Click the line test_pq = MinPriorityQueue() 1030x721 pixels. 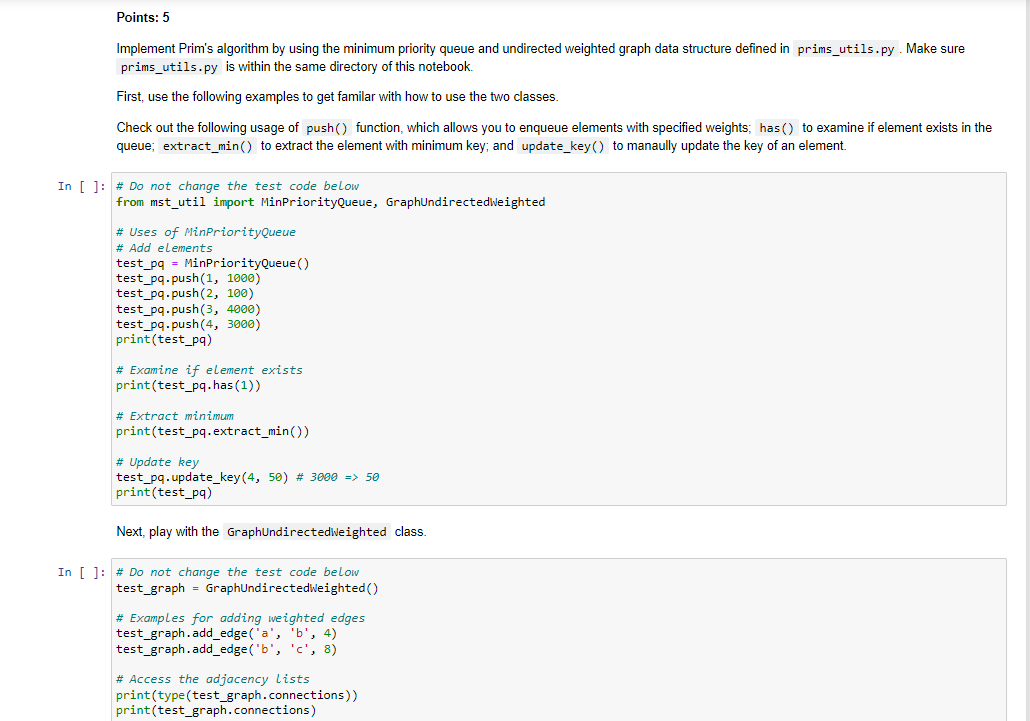pyautogui.click(x=210, y=262)
